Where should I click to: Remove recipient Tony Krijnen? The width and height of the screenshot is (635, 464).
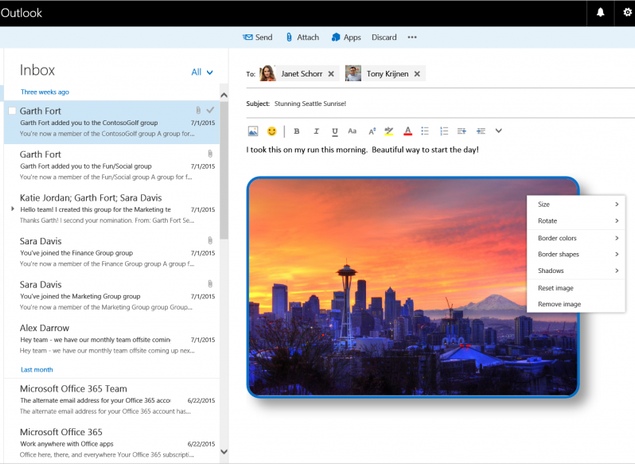click(417, 74)
